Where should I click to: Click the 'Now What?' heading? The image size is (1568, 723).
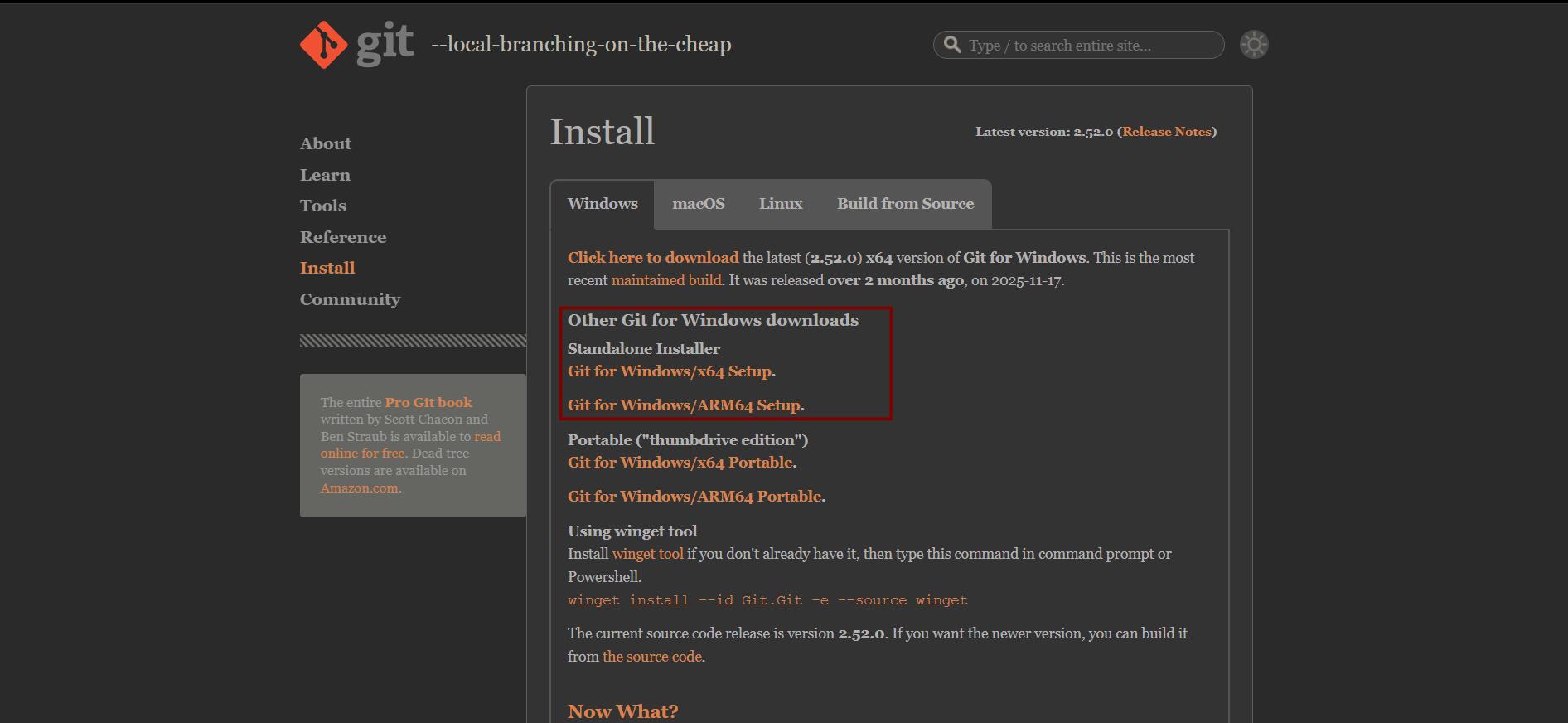pos(622,711)
